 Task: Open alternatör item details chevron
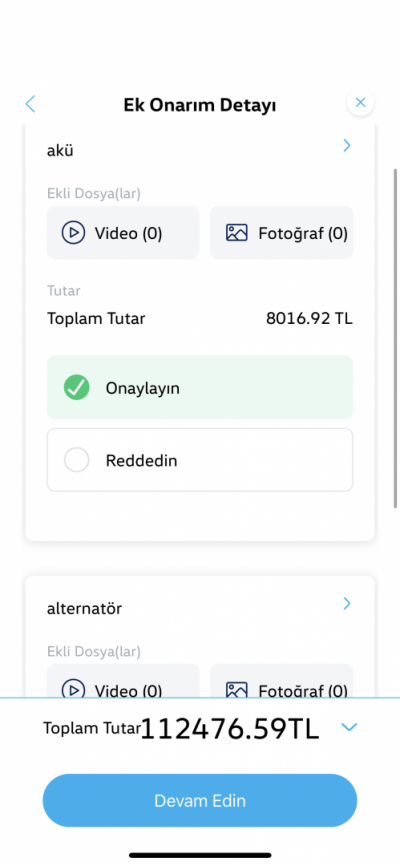(x=346, y=603)
